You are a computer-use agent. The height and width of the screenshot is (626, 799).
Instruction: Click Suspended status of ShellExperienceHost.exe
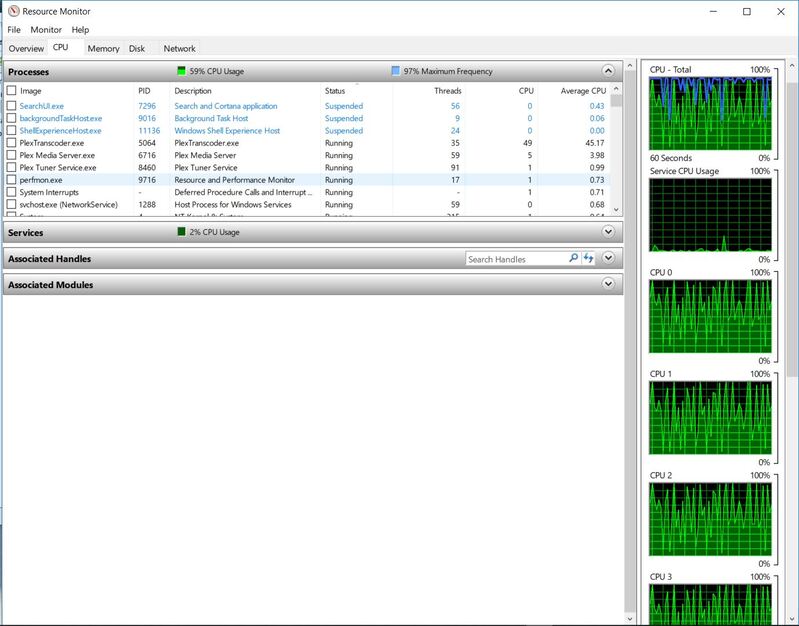[x=344, y=131]
